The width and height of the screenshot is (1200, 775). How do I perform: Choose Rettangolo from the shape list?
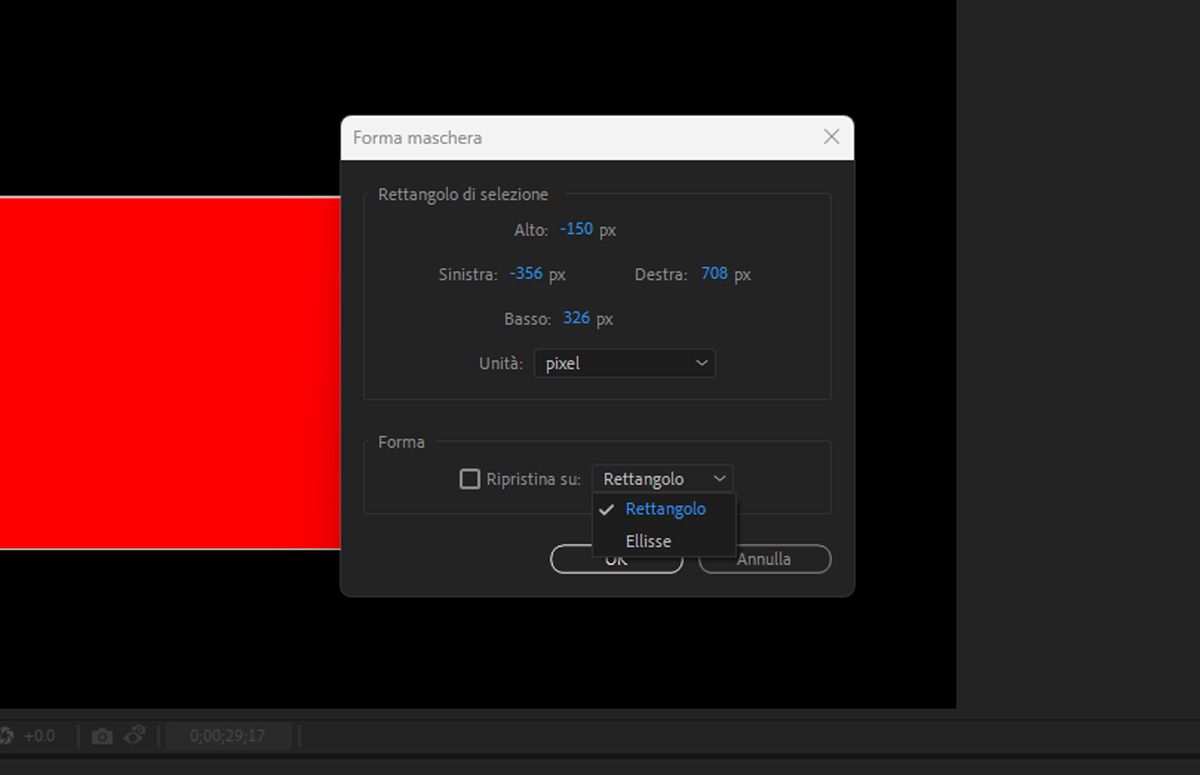click(x=665, y=509)
